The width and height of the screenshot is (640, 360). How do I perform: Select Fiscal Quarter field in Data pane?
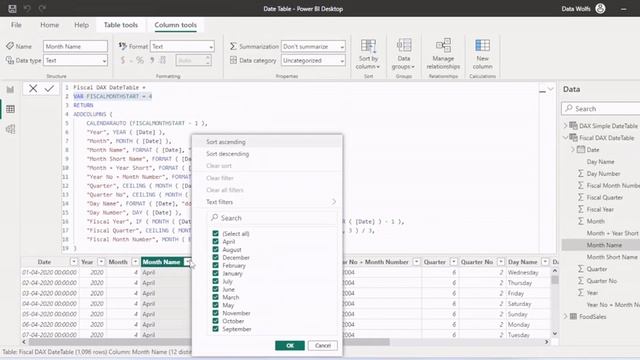click(604, 197)
